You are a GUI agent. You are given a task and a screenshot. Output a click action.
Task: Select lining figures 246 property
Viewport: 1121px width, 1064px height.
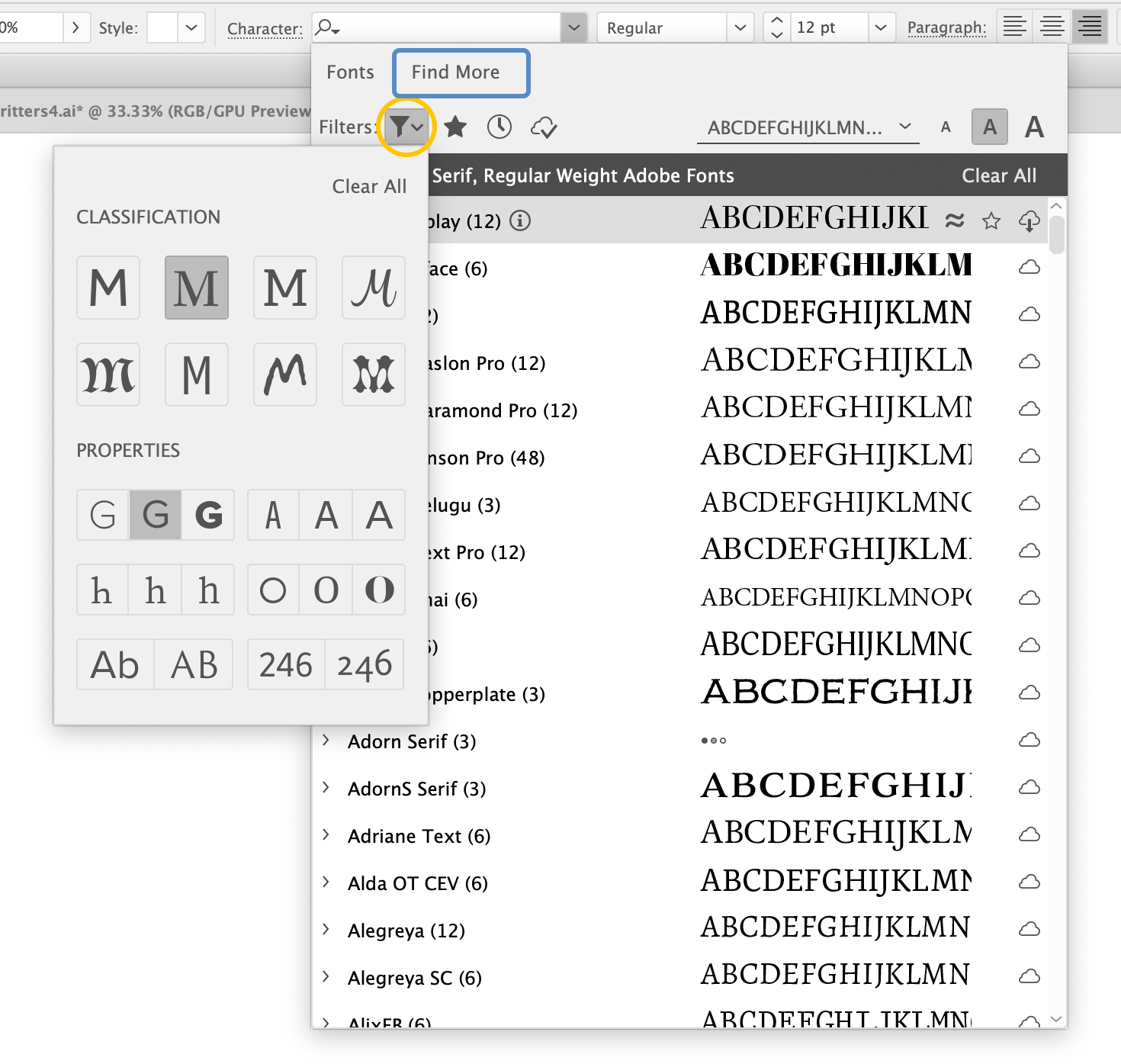[x=286, y=664]
